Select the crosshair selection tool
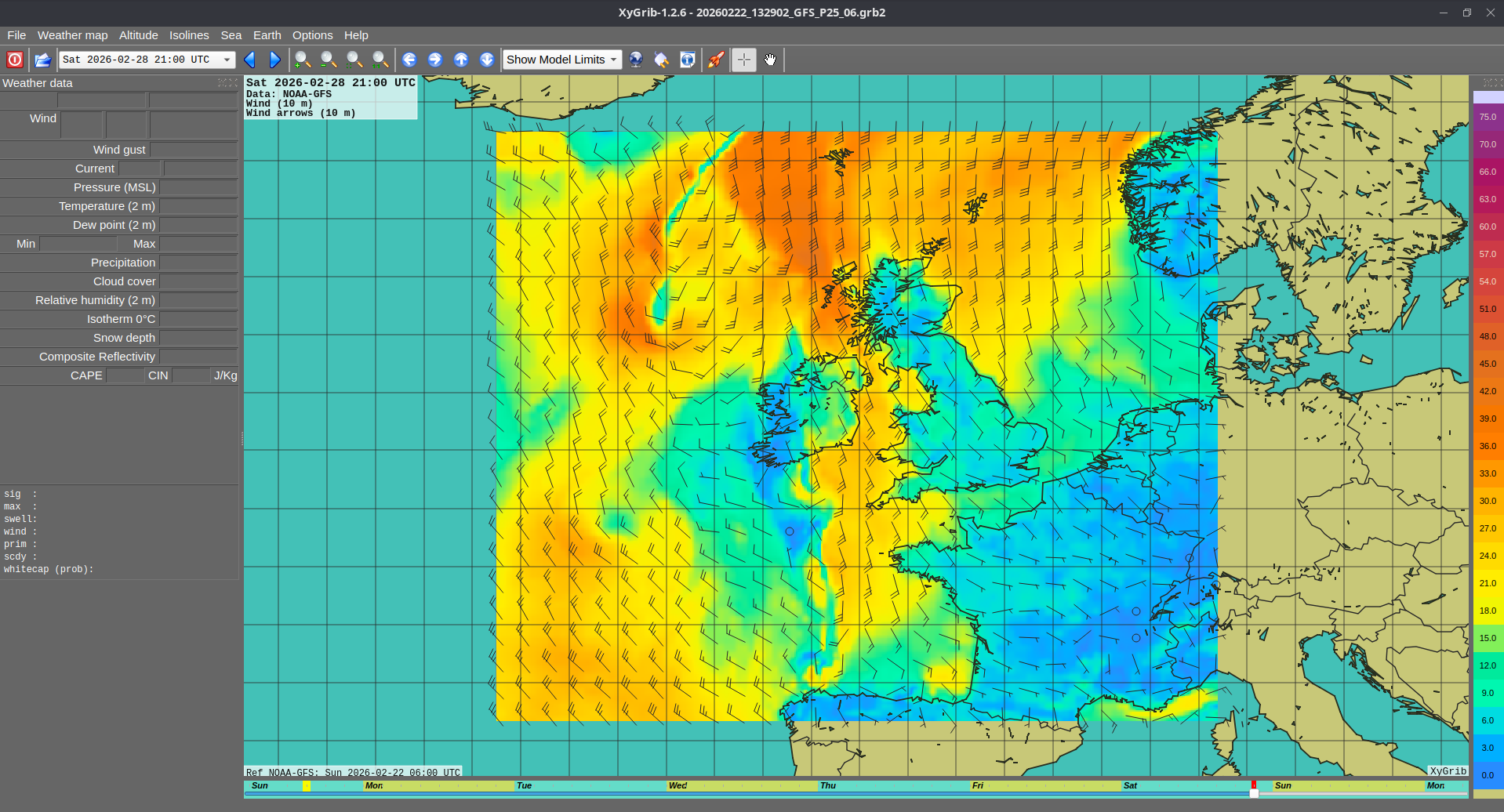The width and height of the screenshot is (1504, 812). tap(743, 60)
